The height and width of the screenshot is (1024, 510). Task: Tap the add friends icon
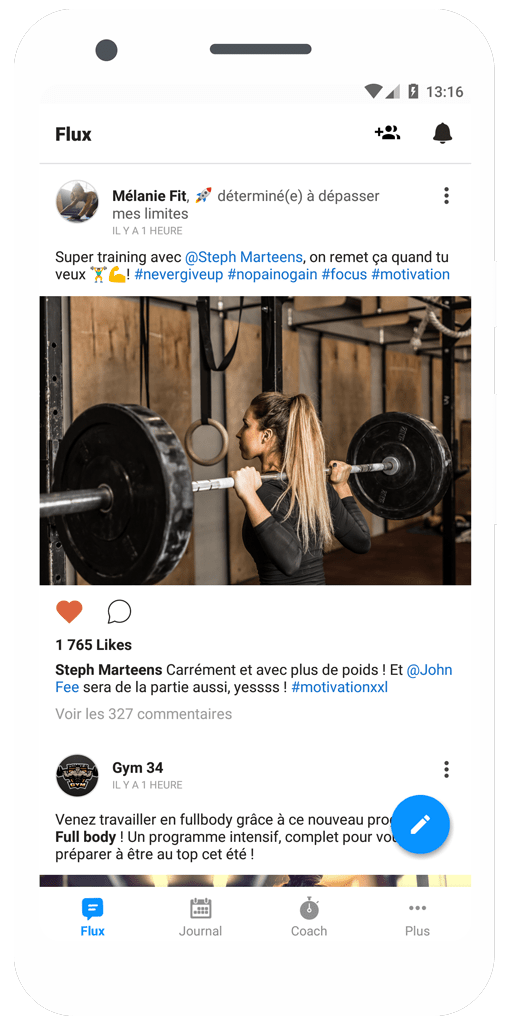click(x=387, y=133)
